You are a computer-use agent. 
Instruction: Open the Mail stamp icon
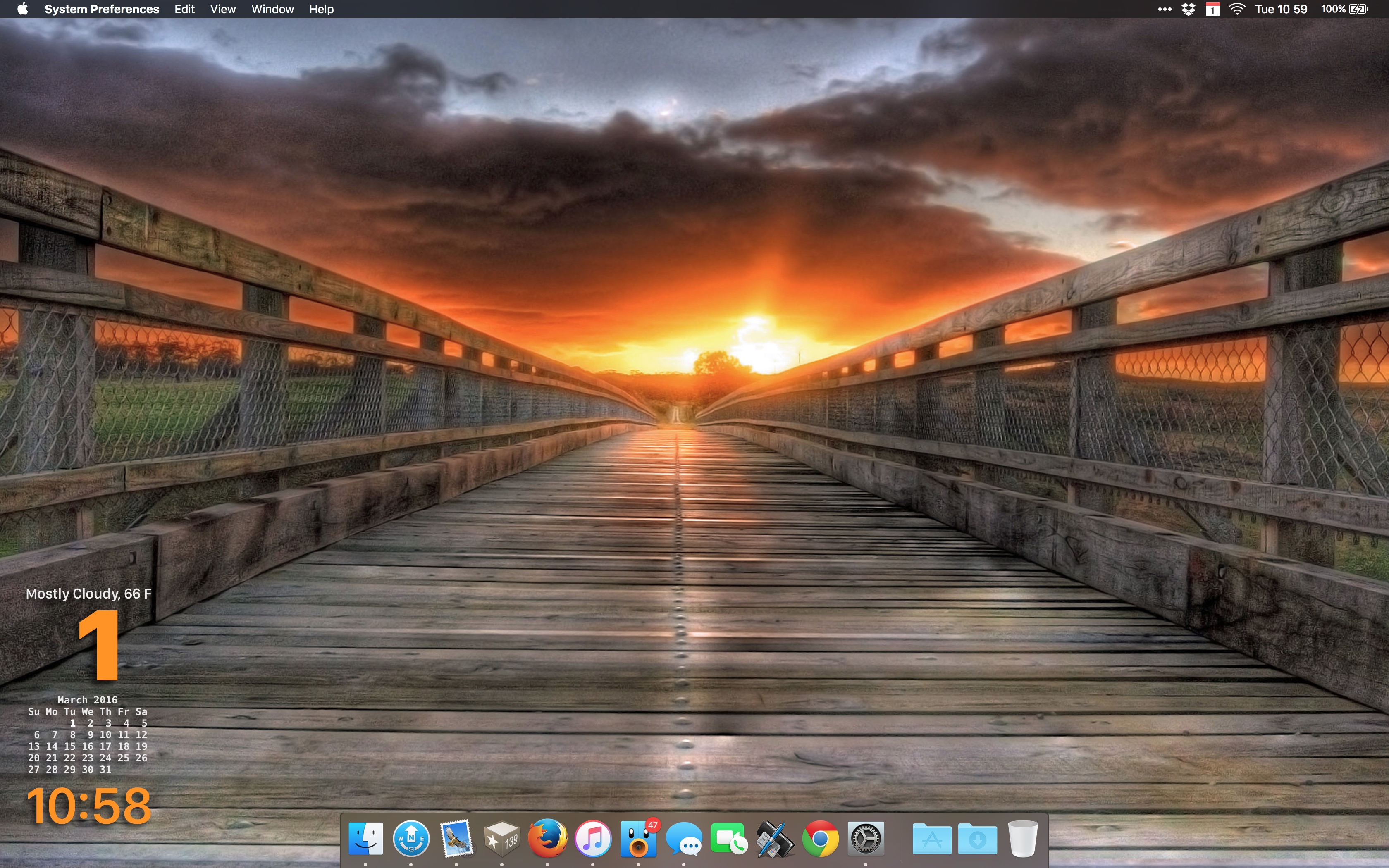point(456,839)
